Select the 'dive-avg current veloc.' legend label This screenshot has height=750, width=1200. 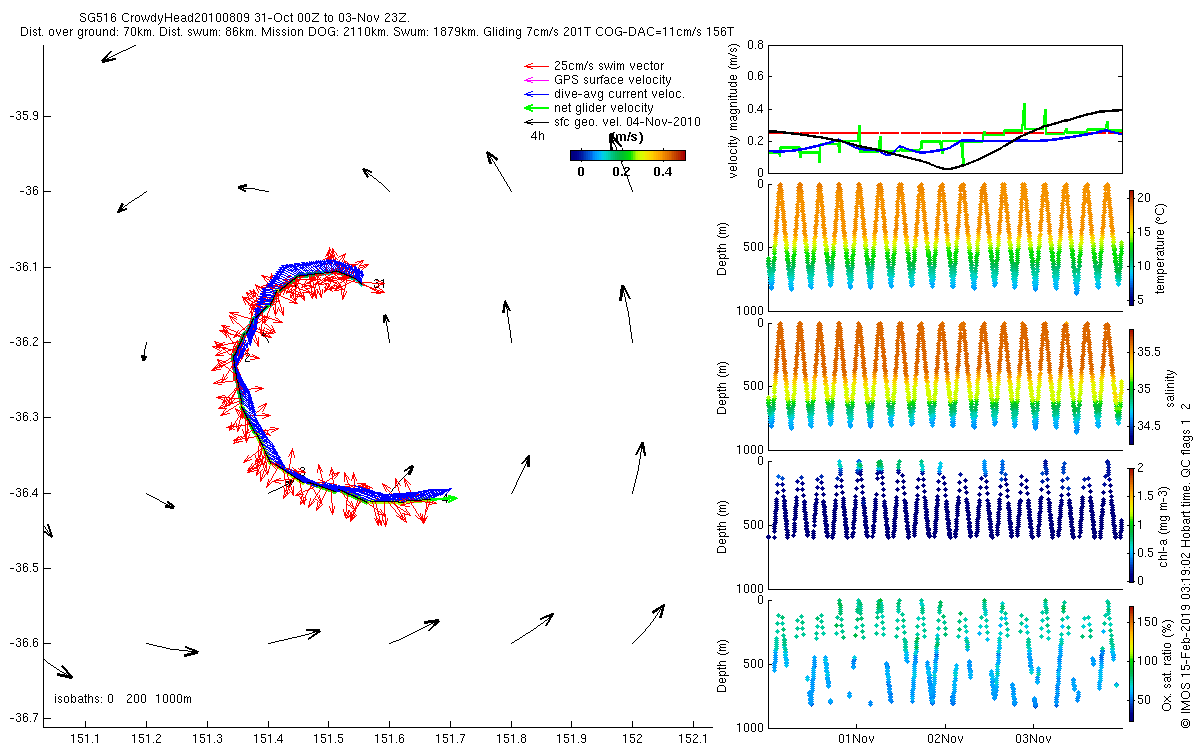(619, 94)
